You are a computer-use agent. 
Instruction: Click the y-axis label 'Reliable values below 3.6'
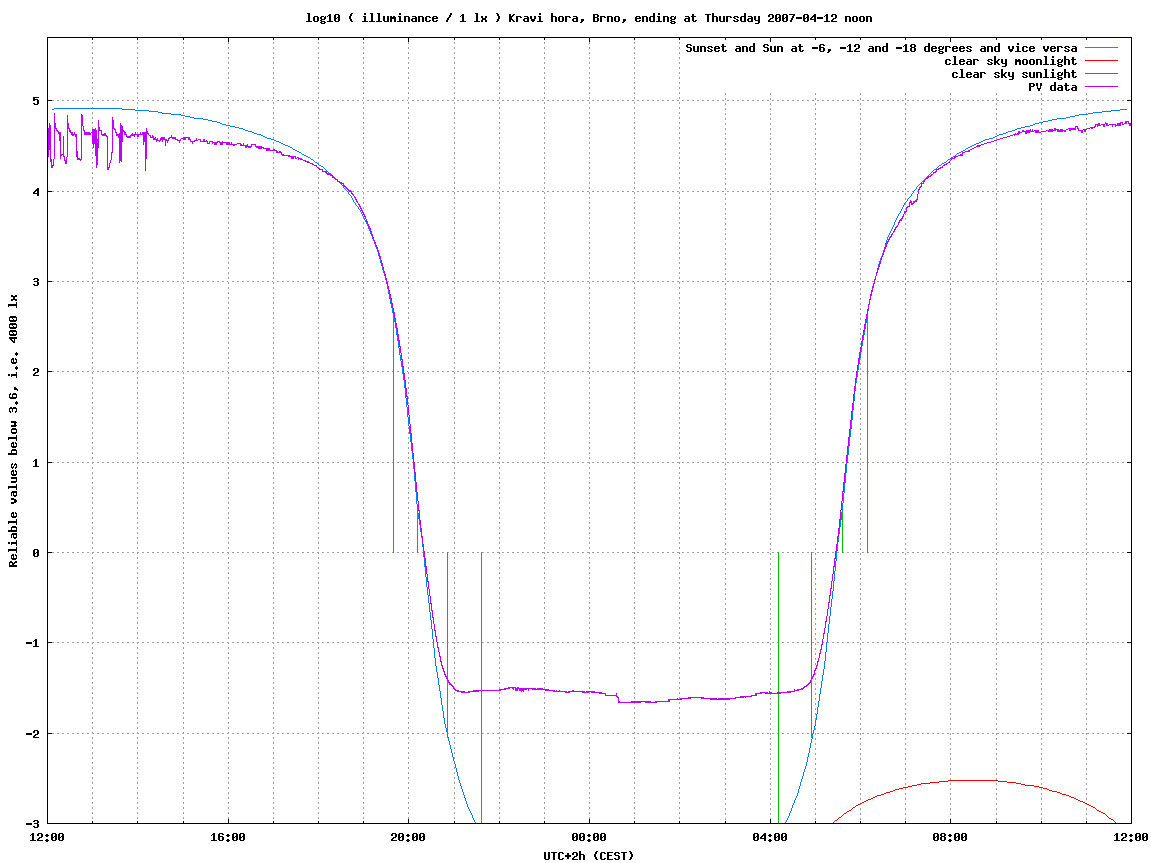click(x=13, y=430)
